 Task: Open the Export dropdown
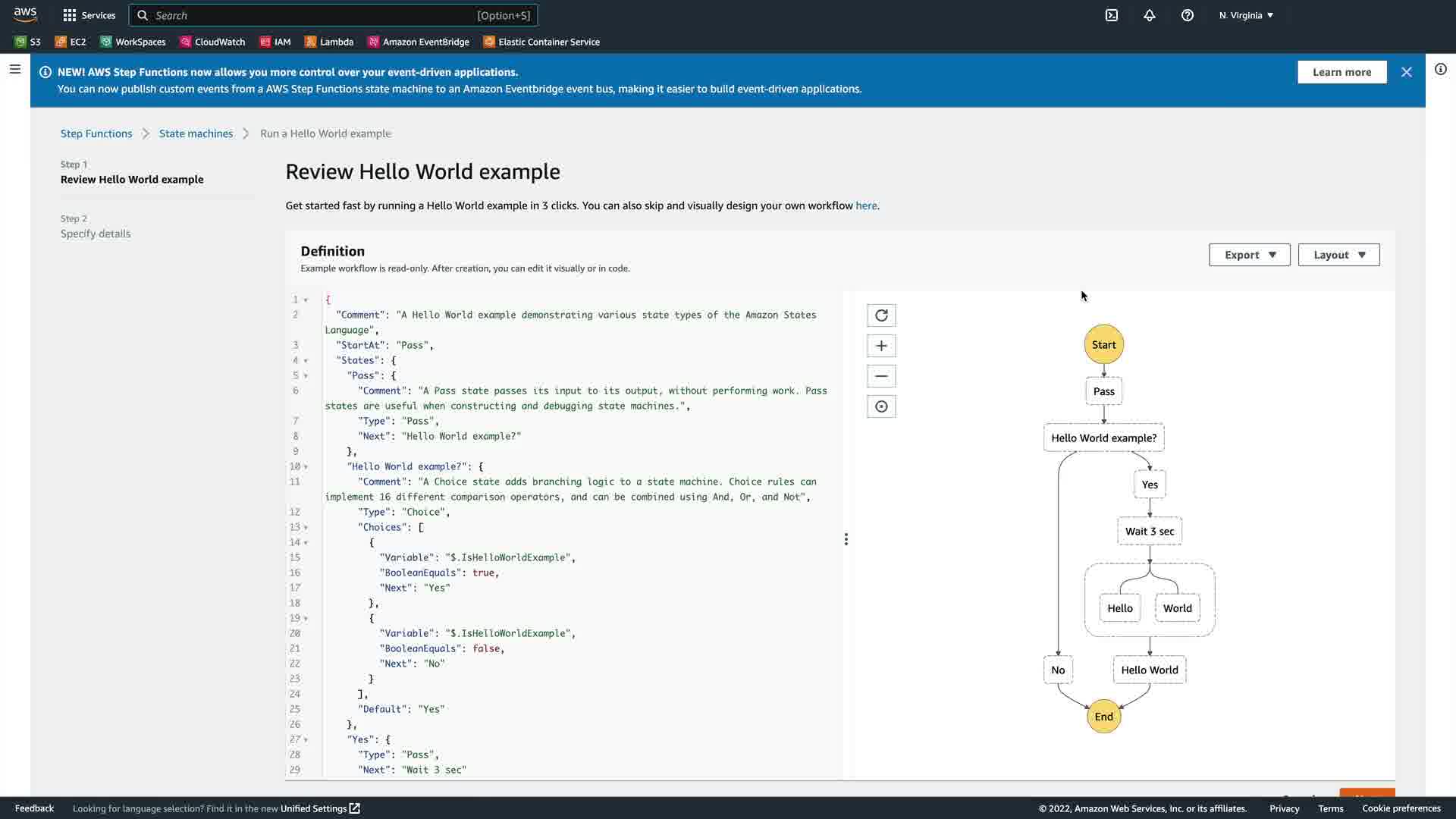click(x=1249, y=255)
